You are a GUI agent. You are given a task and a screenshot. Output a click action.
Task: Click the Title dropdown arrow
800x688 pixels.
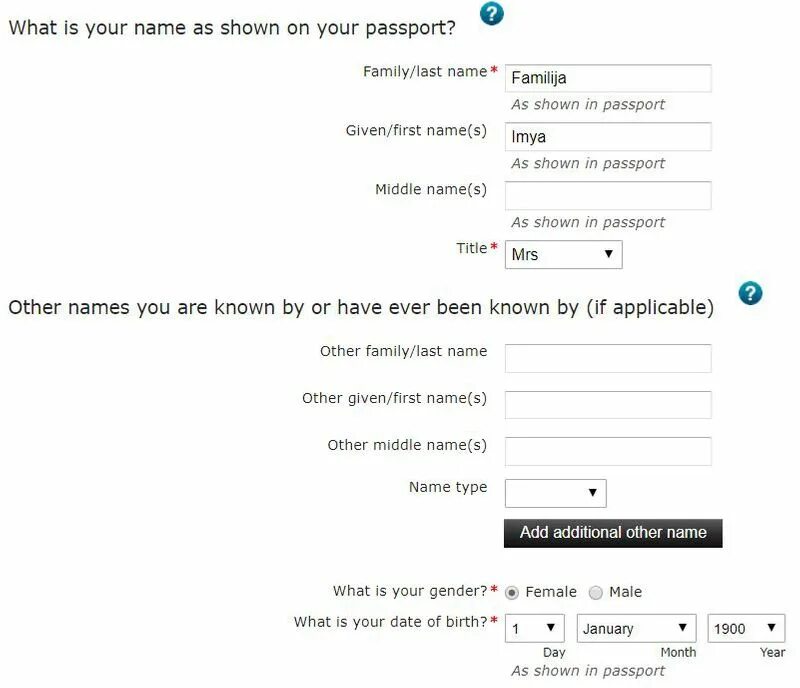click(608, 254)
